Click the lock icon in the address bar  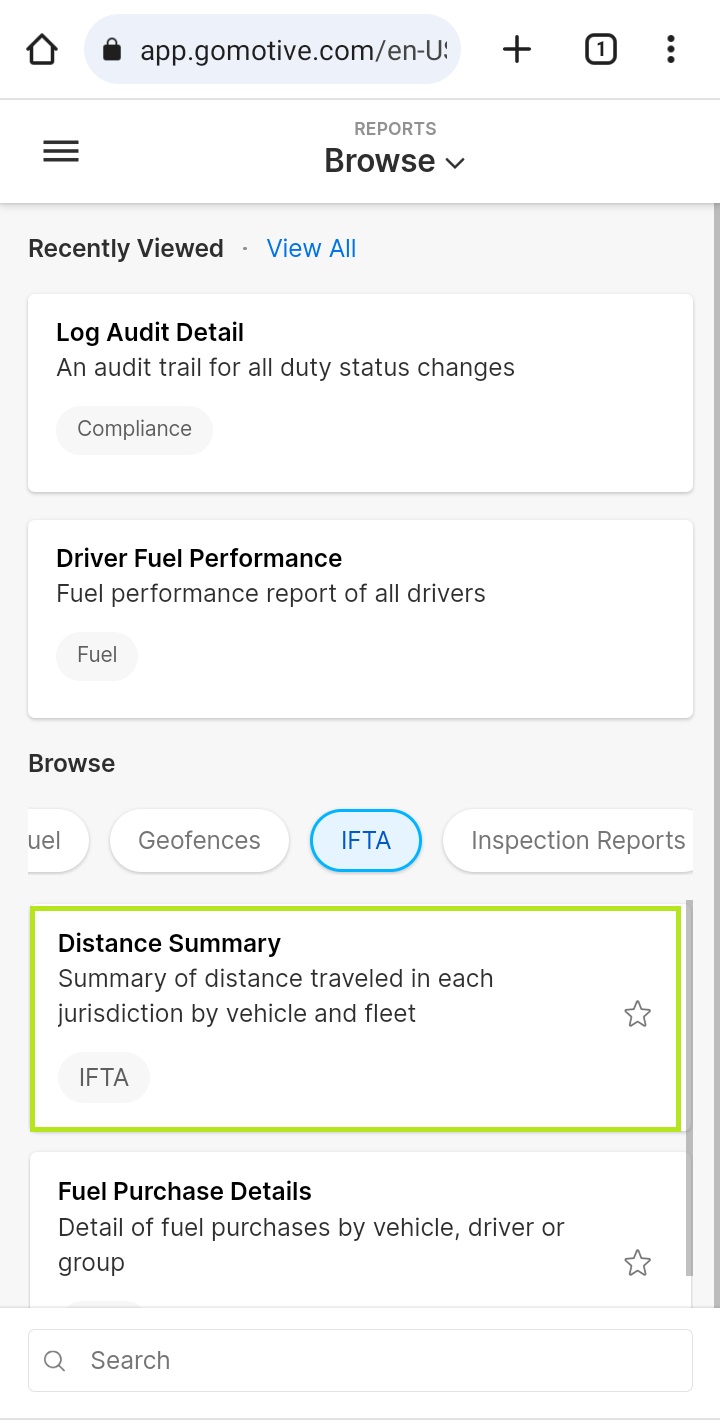[x=113, y=50]
